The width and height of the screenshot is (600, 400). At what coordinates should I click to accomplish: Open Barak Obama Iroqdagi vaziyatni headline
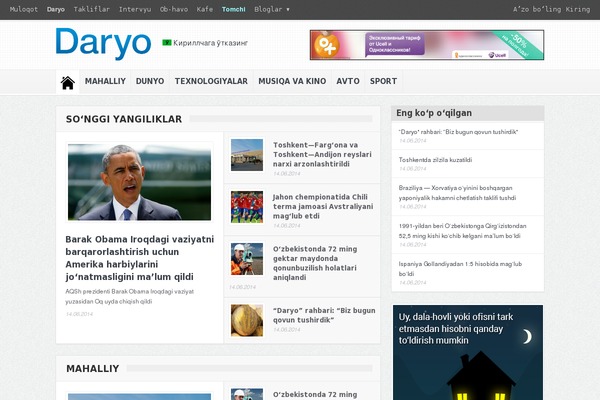coord(139,260)
